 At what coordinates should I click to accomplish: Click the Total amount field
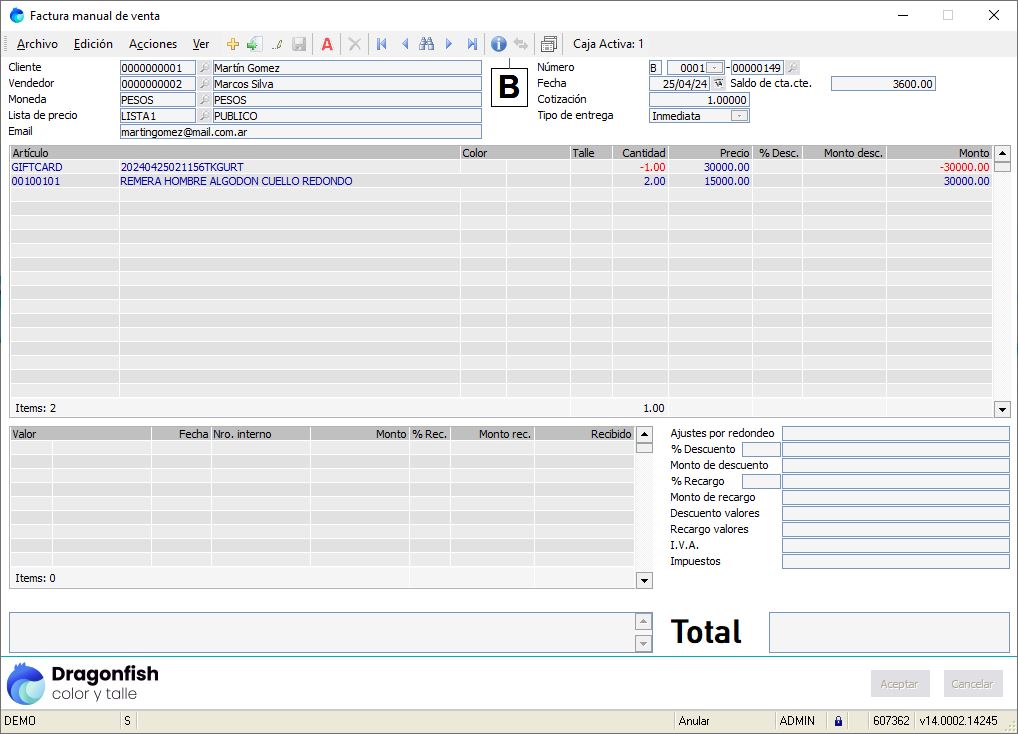889,632
